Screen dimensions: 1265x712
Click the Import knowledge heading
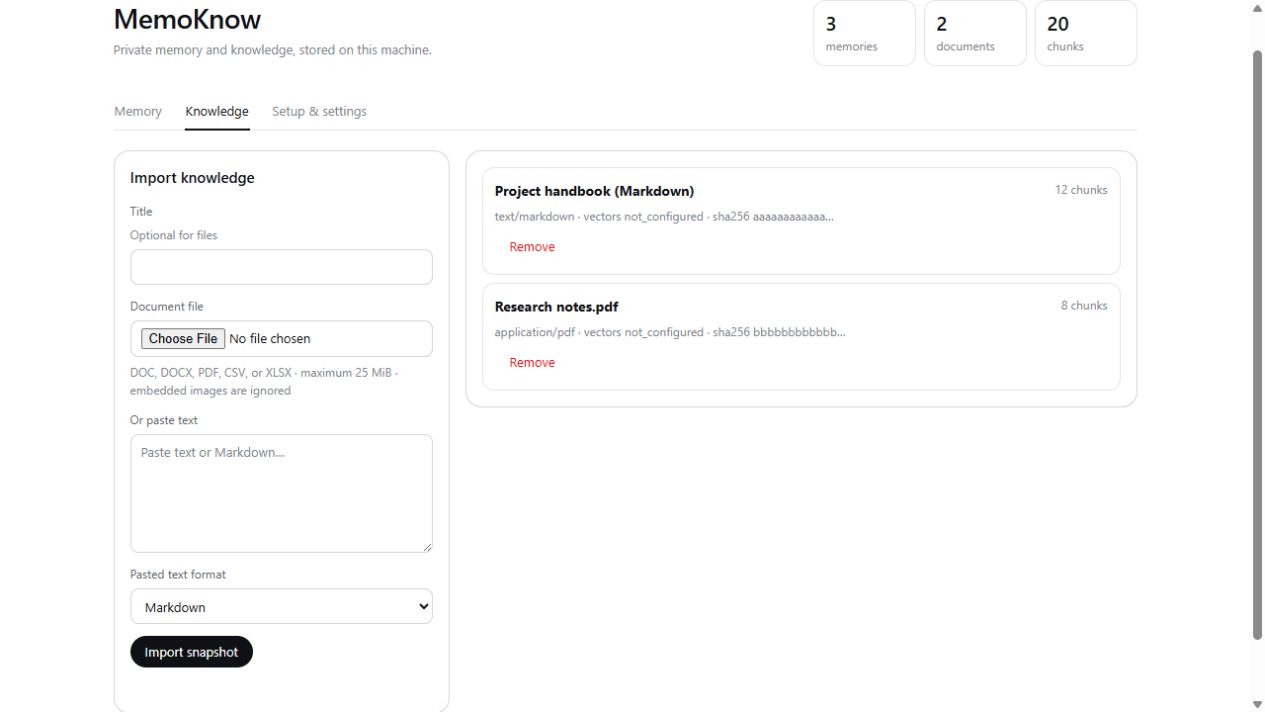(192, 178)
